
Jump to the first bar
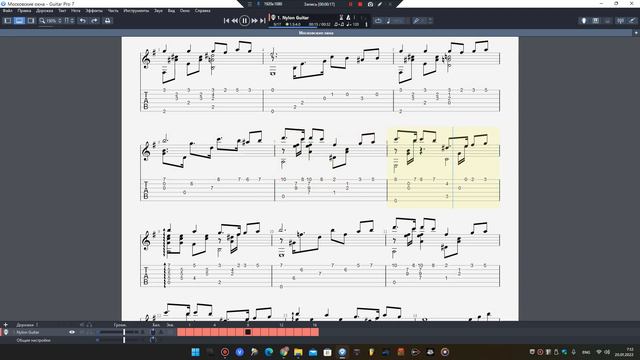(x=227, y=20)
